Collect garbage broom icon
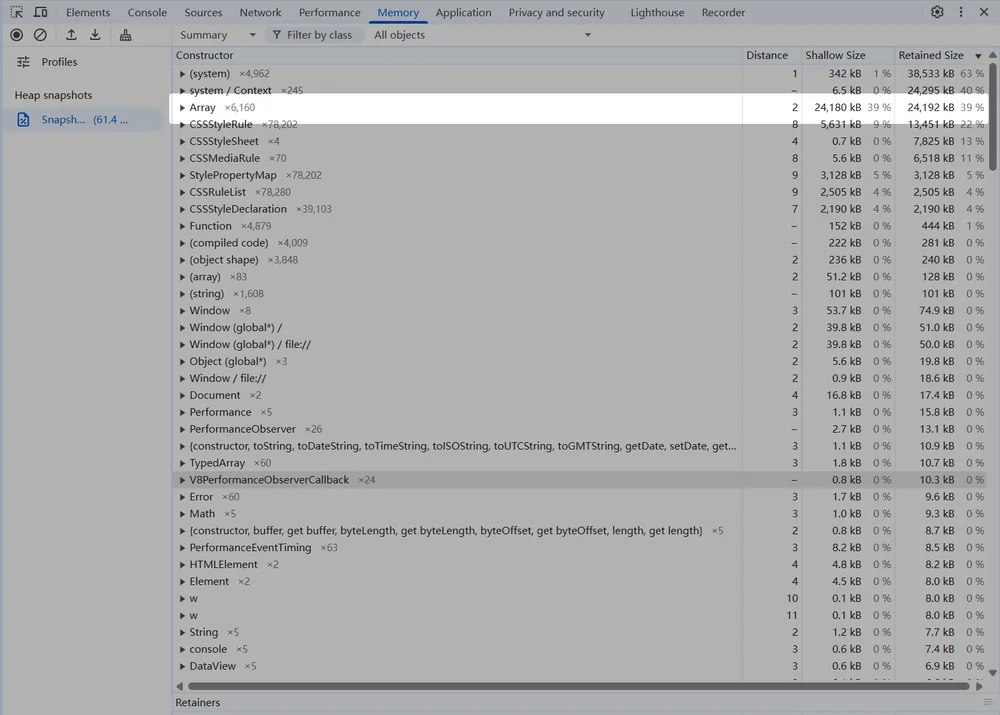This screenshot has height=715, width=1000. point(126,35)
